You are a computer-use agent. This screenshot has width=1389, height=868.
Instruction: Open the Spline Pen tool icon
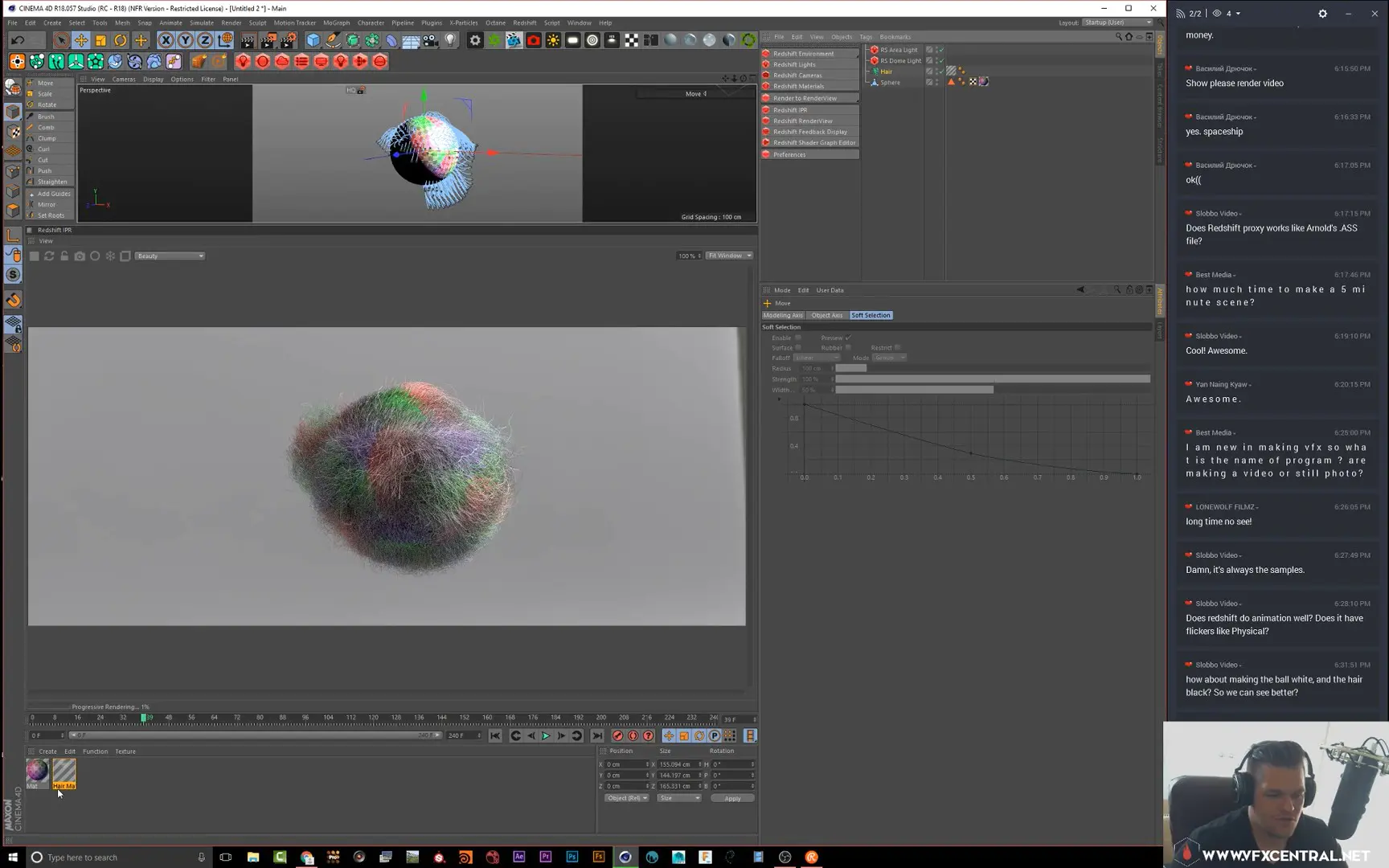[333, 40]
